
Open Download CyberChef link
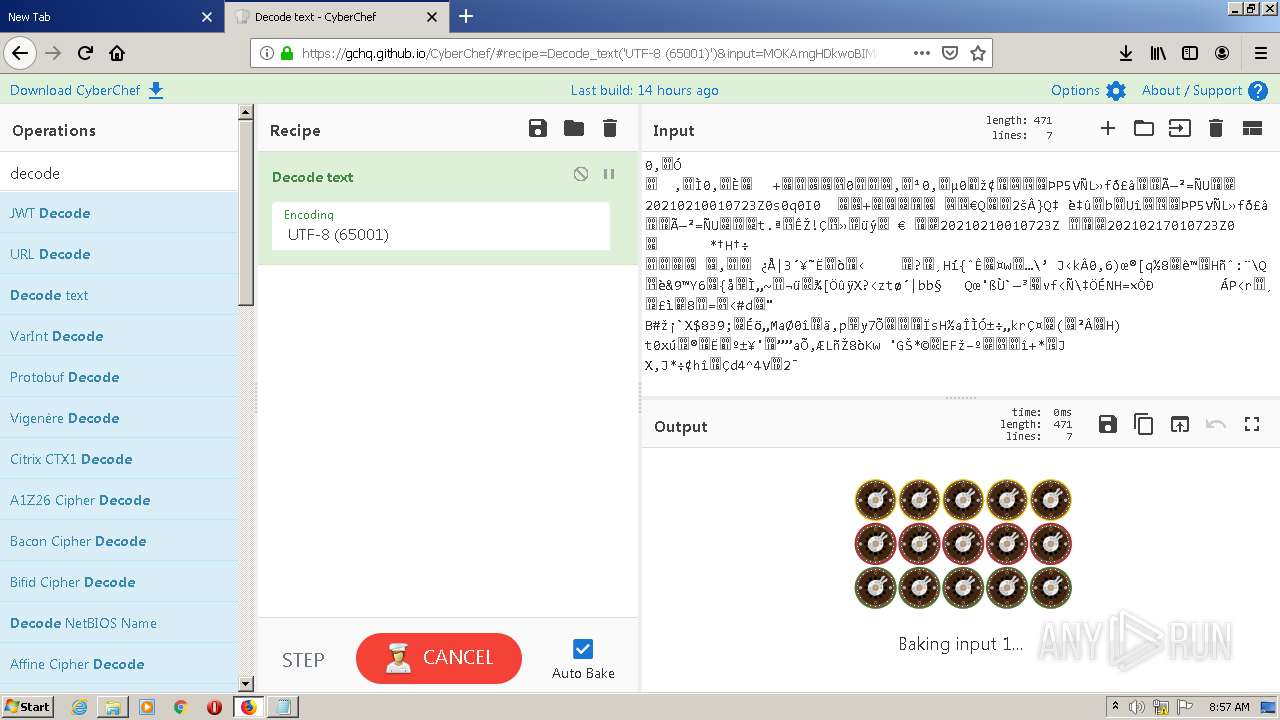pyautogui.click(x=87, y=90)
